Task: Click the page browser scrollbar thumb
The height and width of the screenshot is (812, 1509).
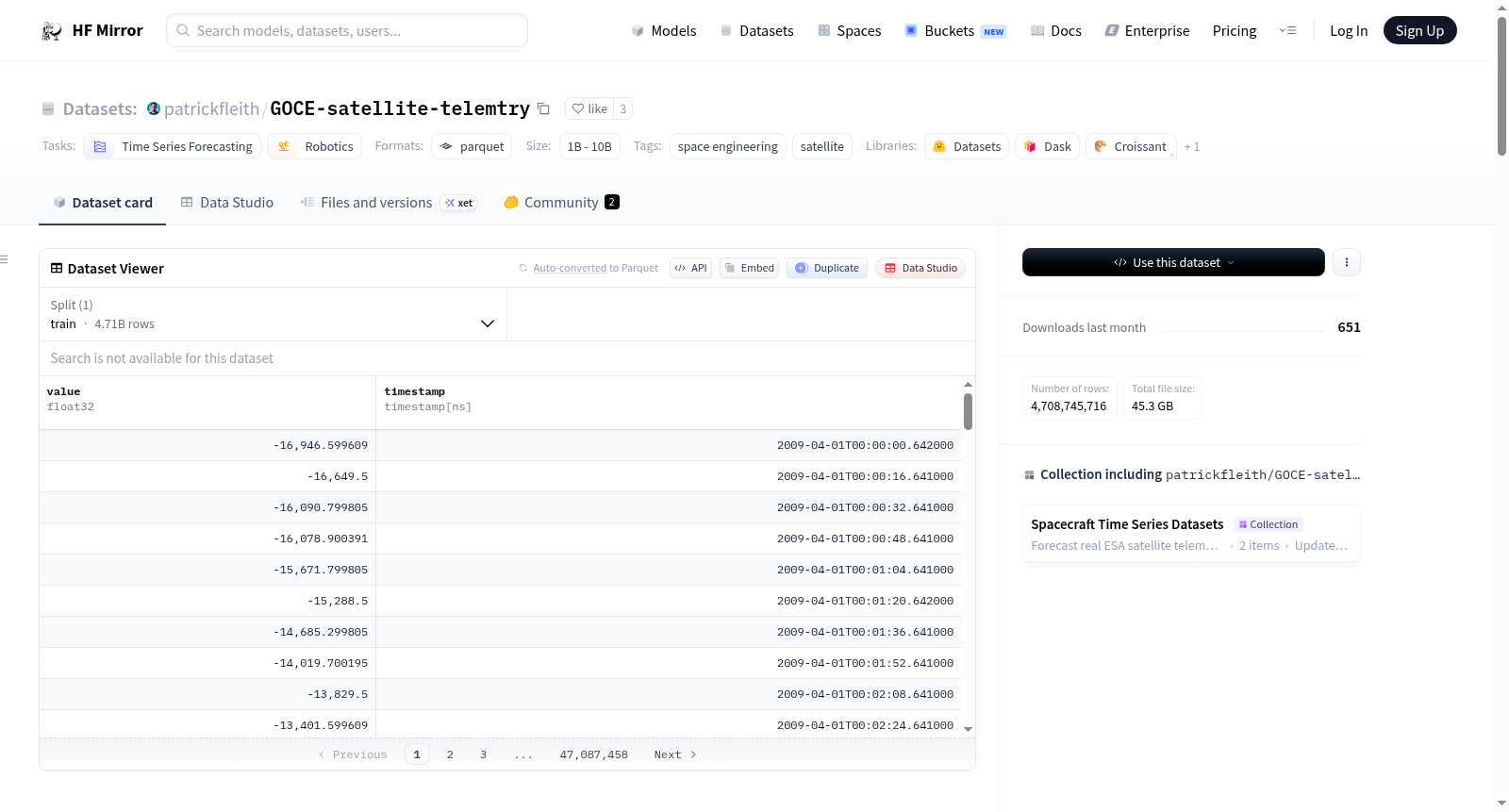Action: coord(1501,85)
